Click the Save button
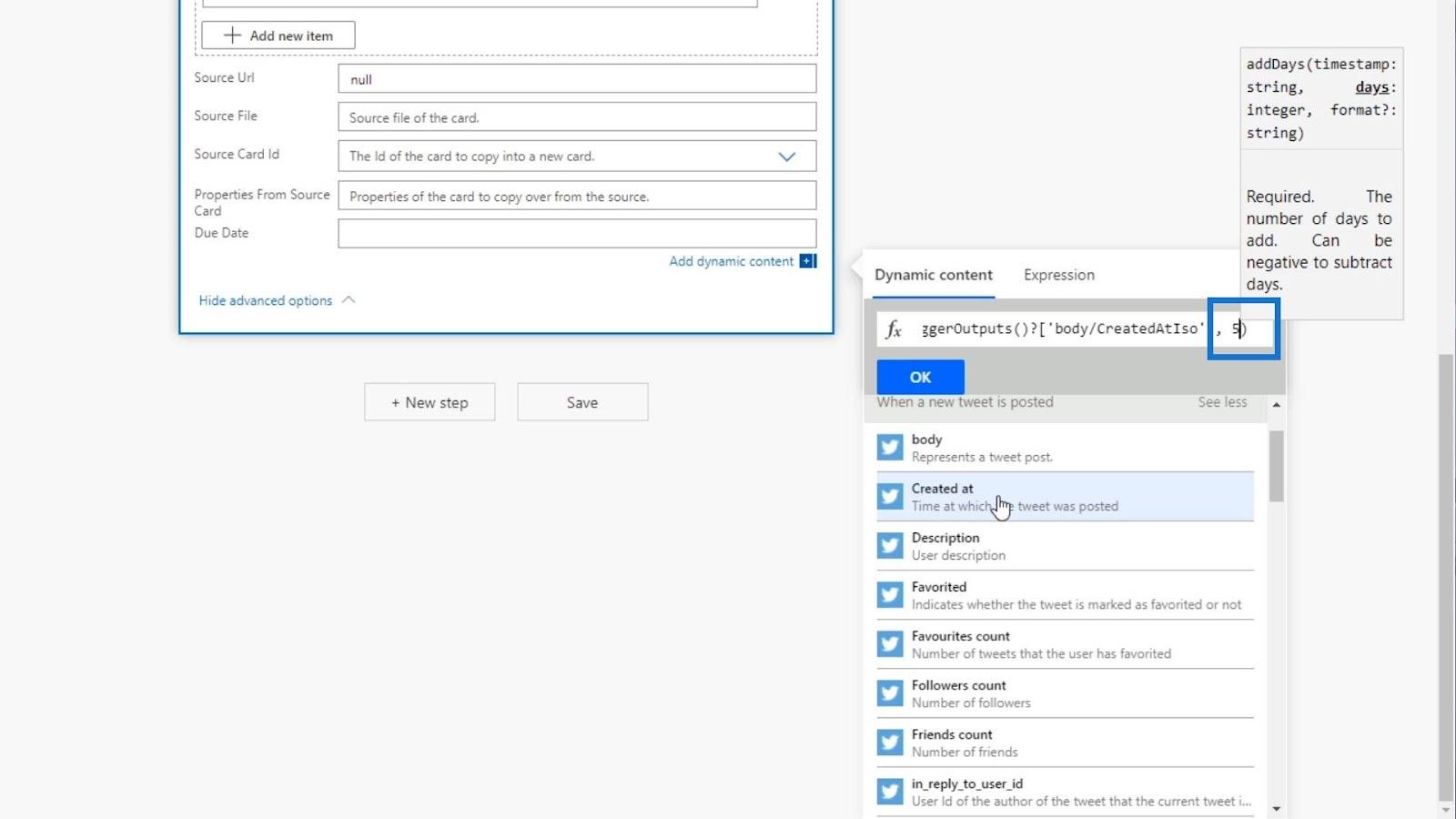 582,402
